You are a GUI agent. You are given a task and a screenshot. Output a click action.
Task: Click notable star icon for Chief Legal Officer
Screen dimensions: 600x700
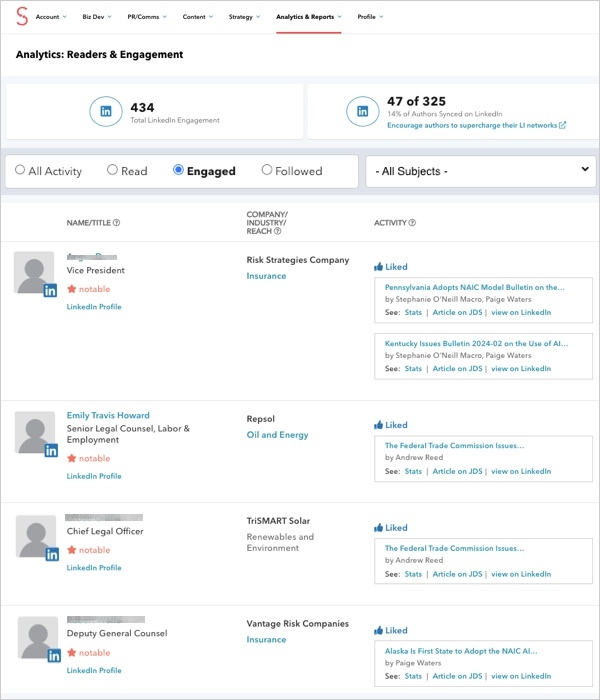[71, 550]
